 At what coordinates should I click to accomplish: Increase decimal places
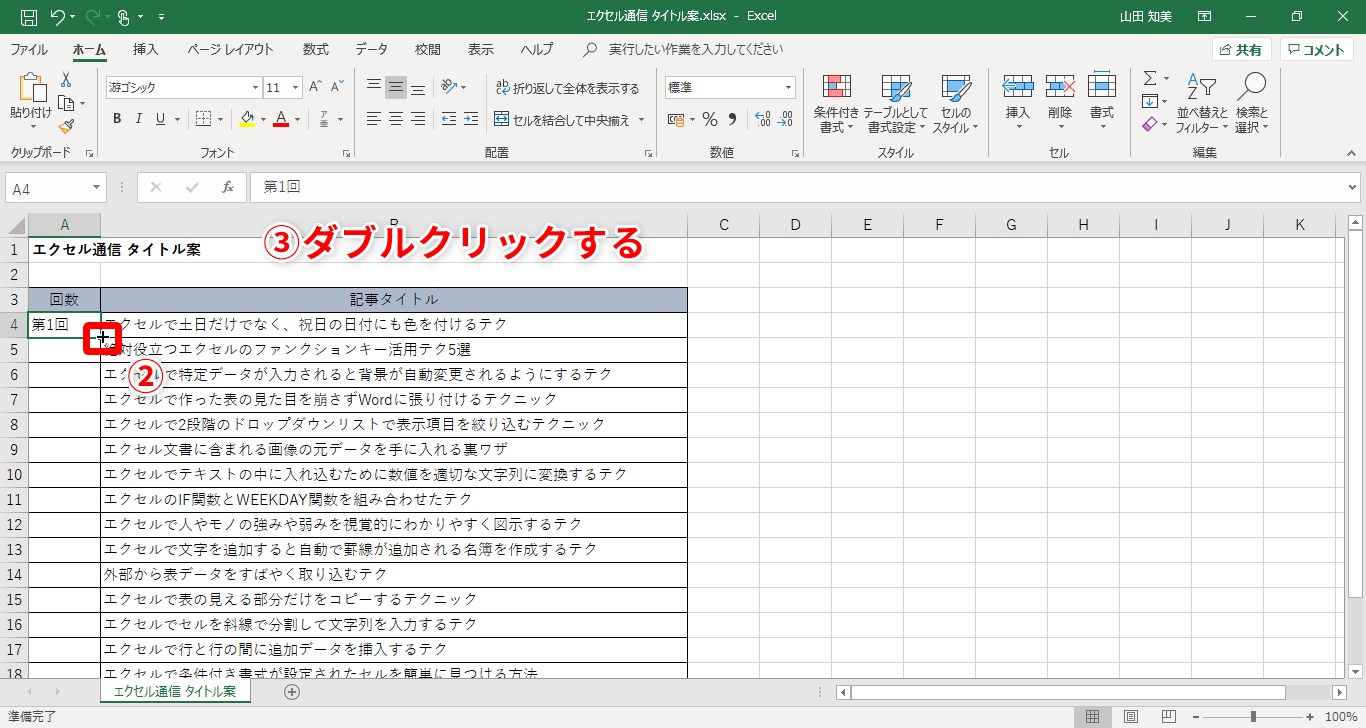762,120
